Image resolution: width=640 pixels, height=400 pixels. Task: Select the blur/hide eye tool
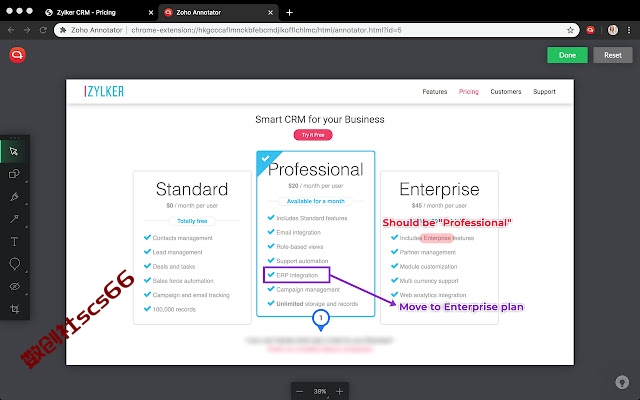pos(14,287)
